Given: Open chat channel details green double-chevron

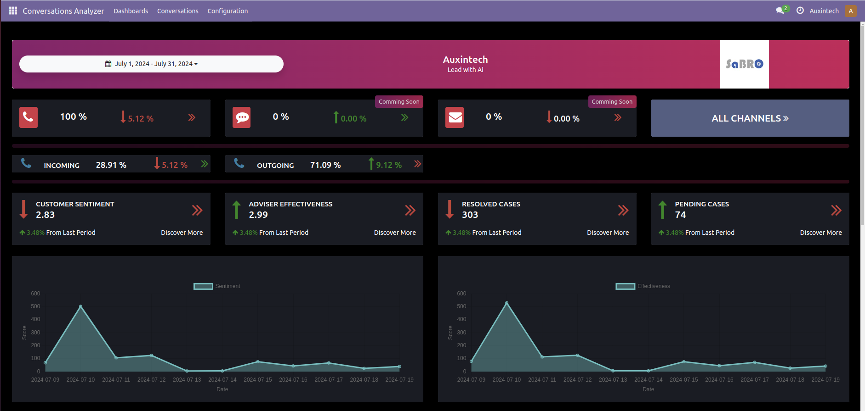Looking at the screenshot, I should coord(404,118).
